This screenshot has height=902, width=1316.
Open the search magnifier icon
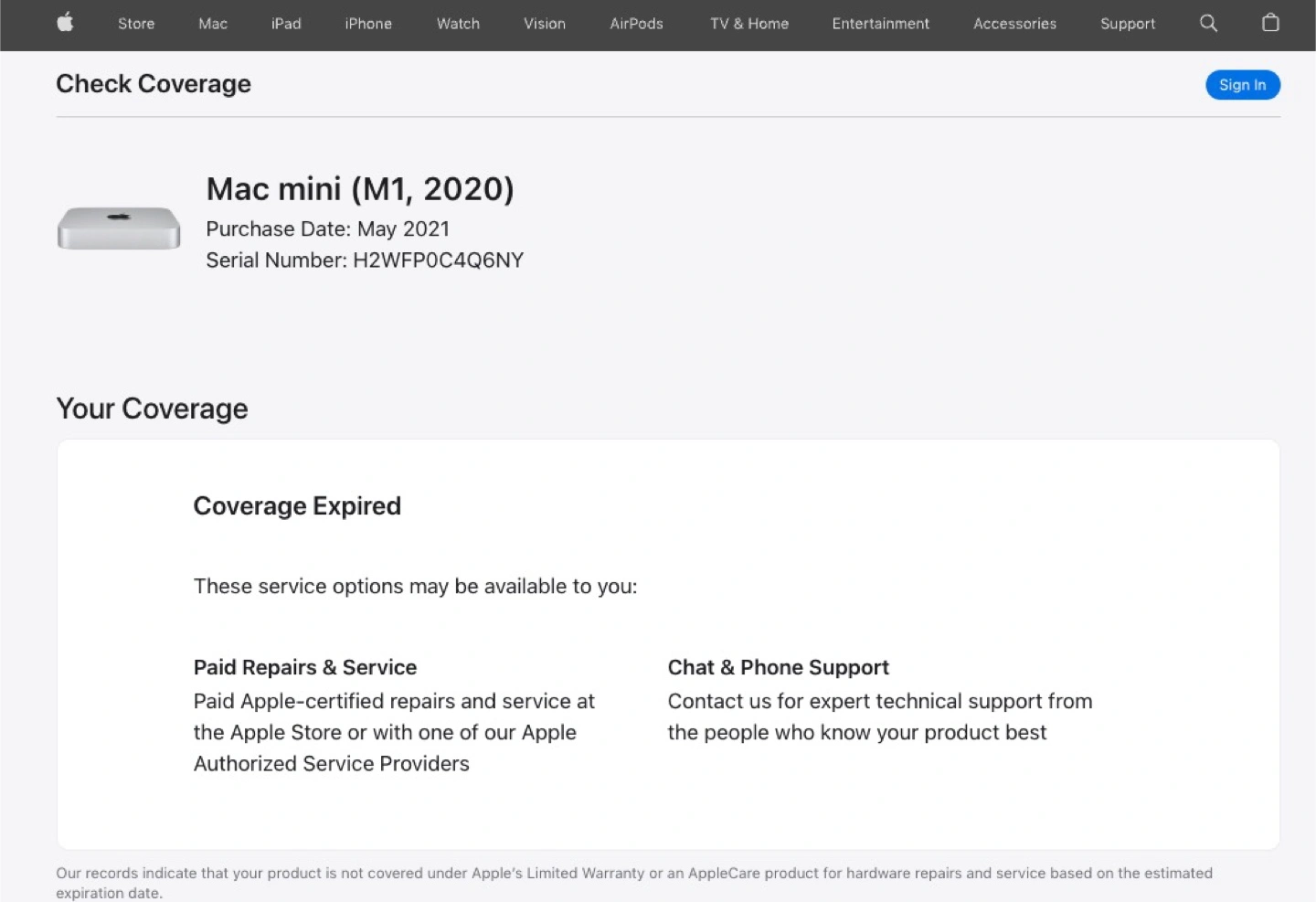pos(1208,23)
